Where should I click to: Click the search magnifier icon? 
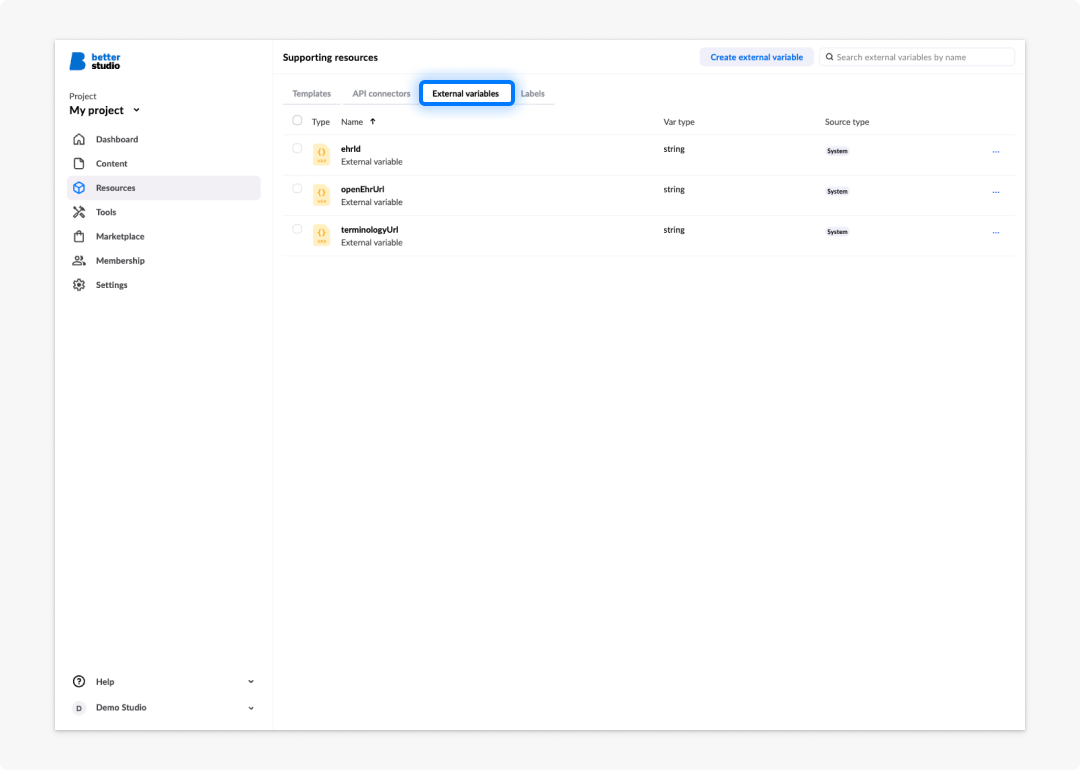pos(829,57)
